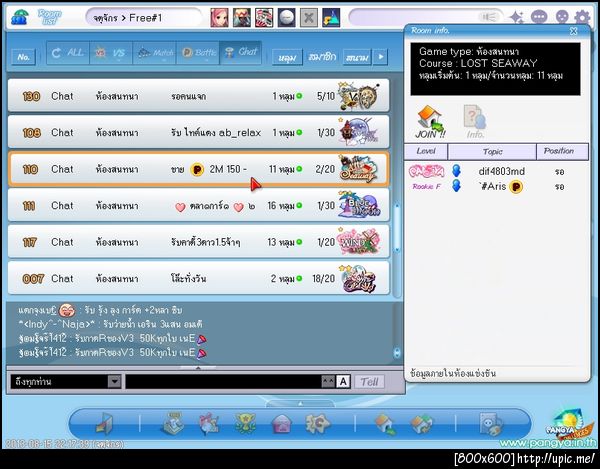Open the gift ribbon icon in bottom bar
Viewport: 600px width, 469px height.
tap(209, 424)
